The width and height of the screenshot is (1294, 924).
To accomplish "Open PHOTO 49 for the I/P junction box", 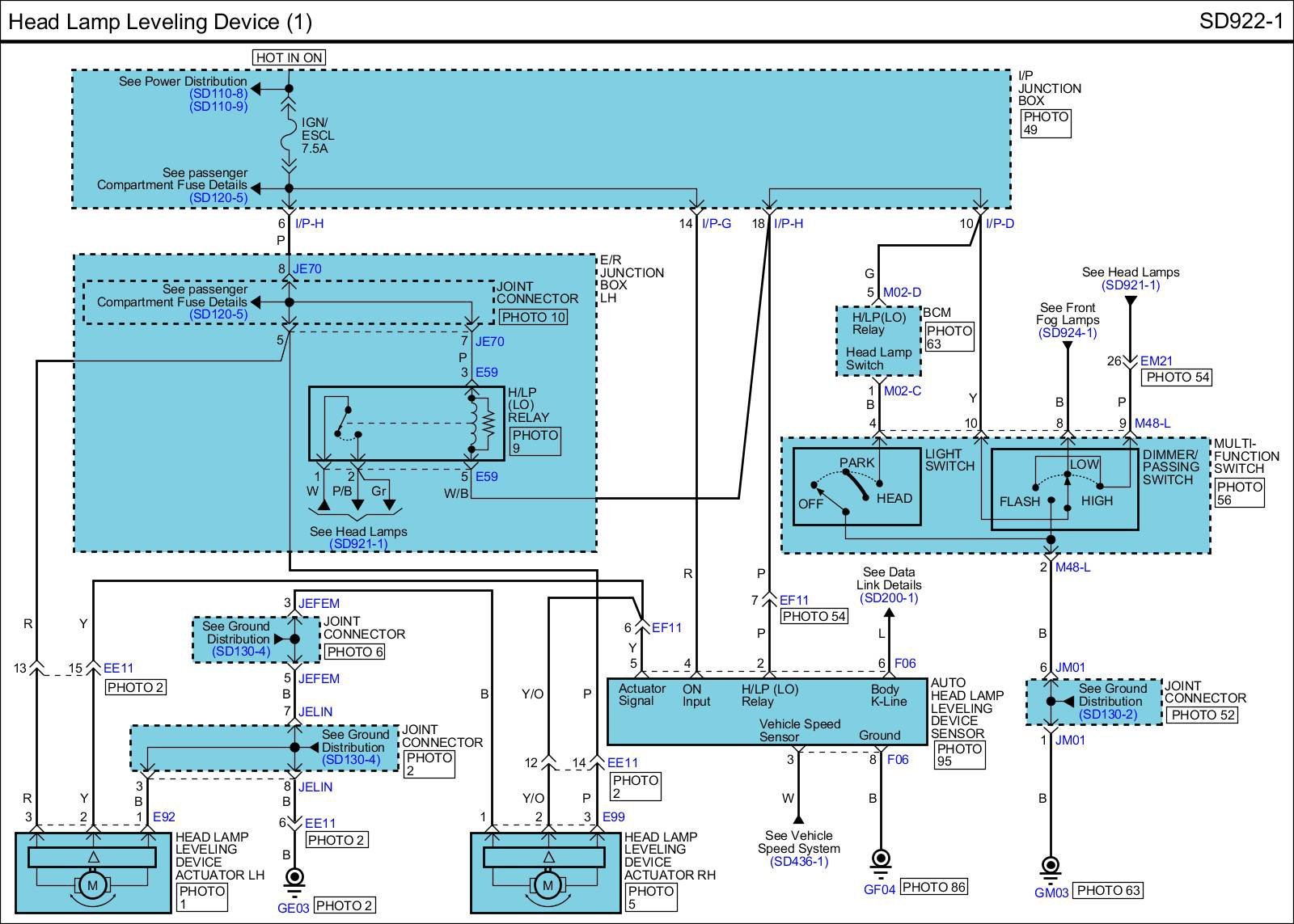I will coord(1046,123).
